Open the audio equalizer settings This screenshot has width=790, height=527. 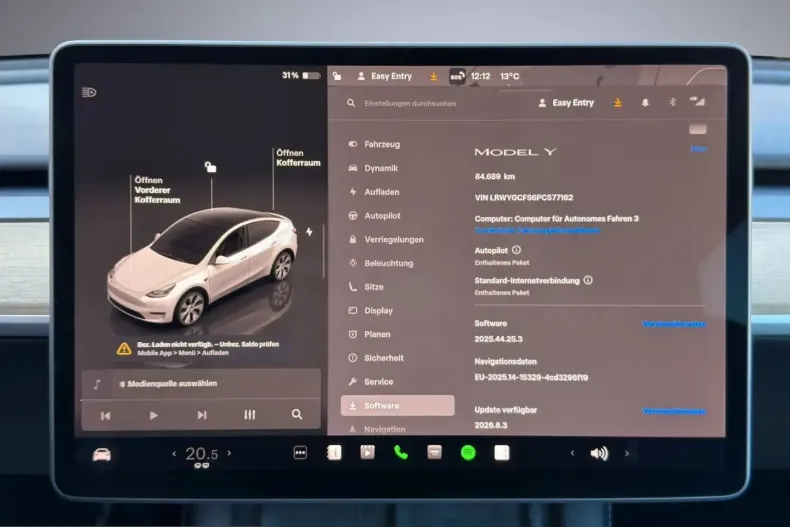(249, 415)
